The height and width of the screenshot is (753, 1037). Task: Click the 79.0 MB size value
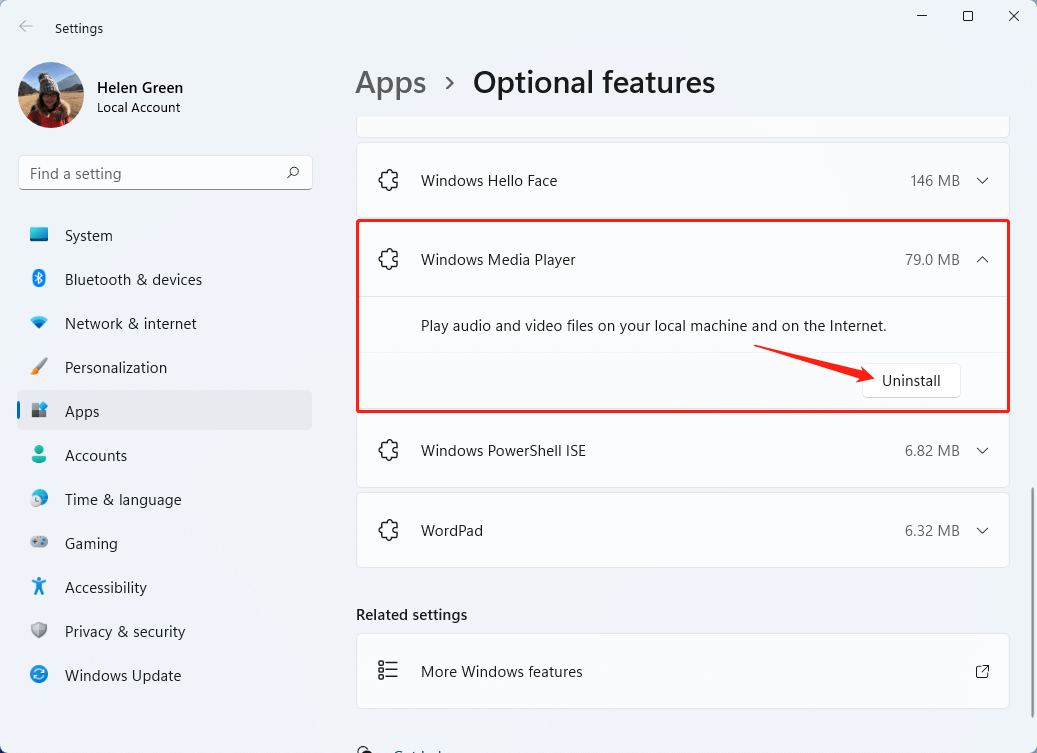coord(932,260)
